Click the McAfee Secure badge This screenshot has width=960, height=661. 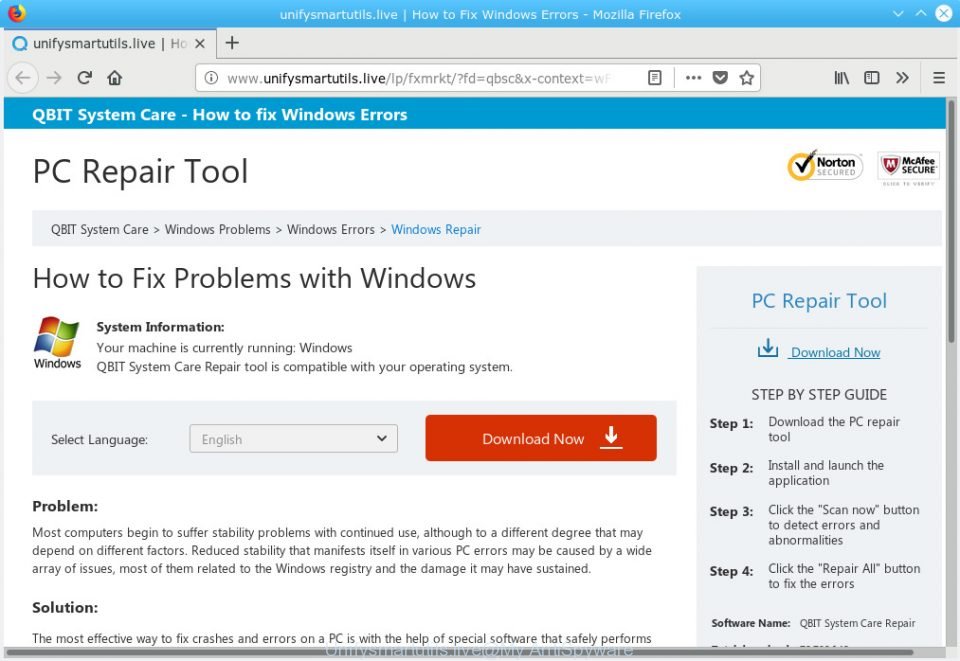[909, 168]
